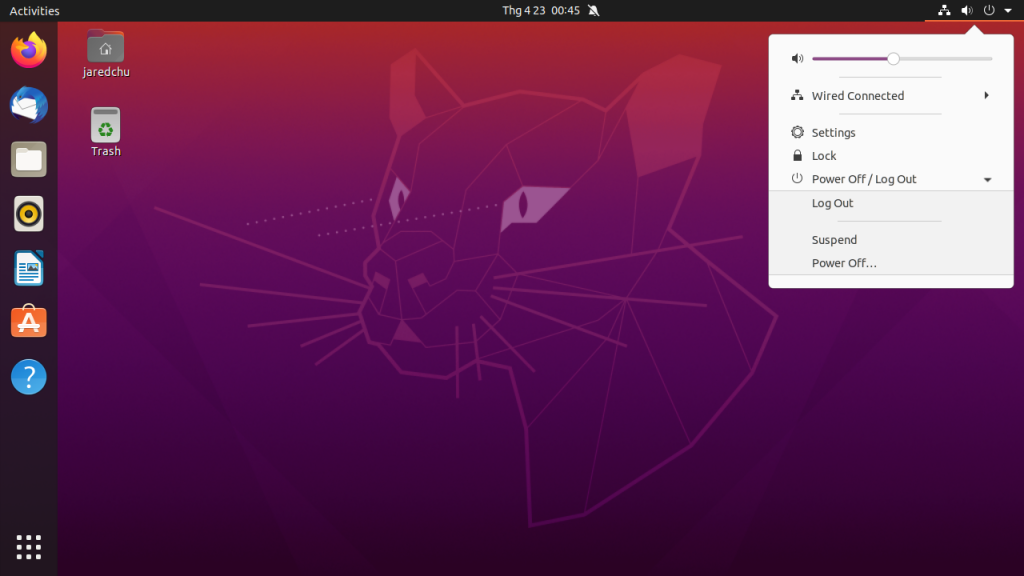Viewport: 1024px width, 576px height.
Task: Open LibreOffice Writer
Action: click(27, 268)
